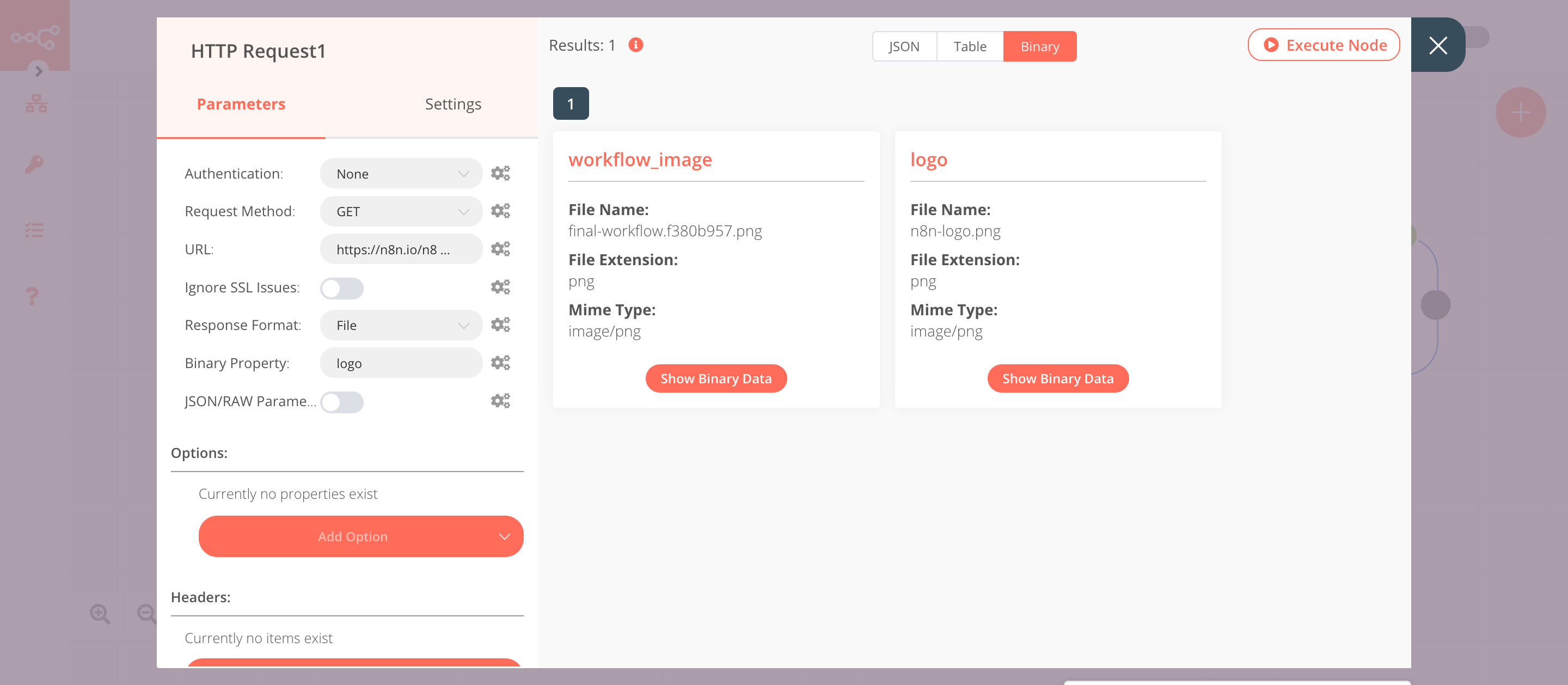Viewport: 1568px width, 685px height.
Task: Click the Binary Property input field
Action: (x=400, y=362)
